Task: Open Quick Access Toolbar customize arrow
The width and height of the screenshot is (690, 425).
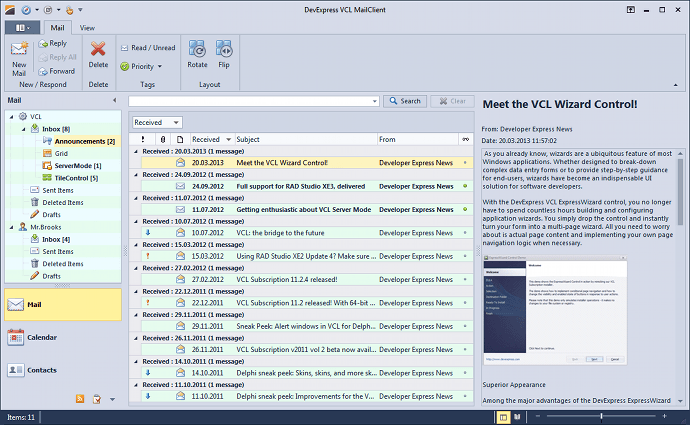Action: click(x=80, y=10)
